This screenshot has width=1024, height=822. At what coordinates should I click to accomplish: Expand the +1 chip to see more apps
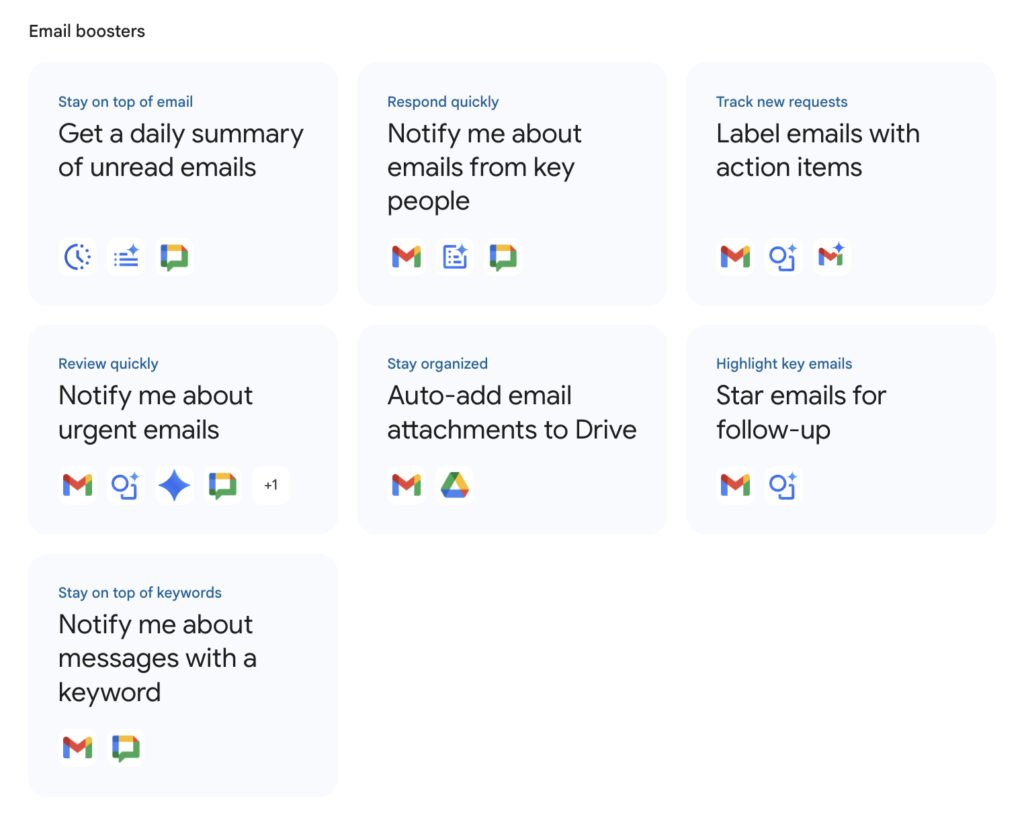coord(271,485)
